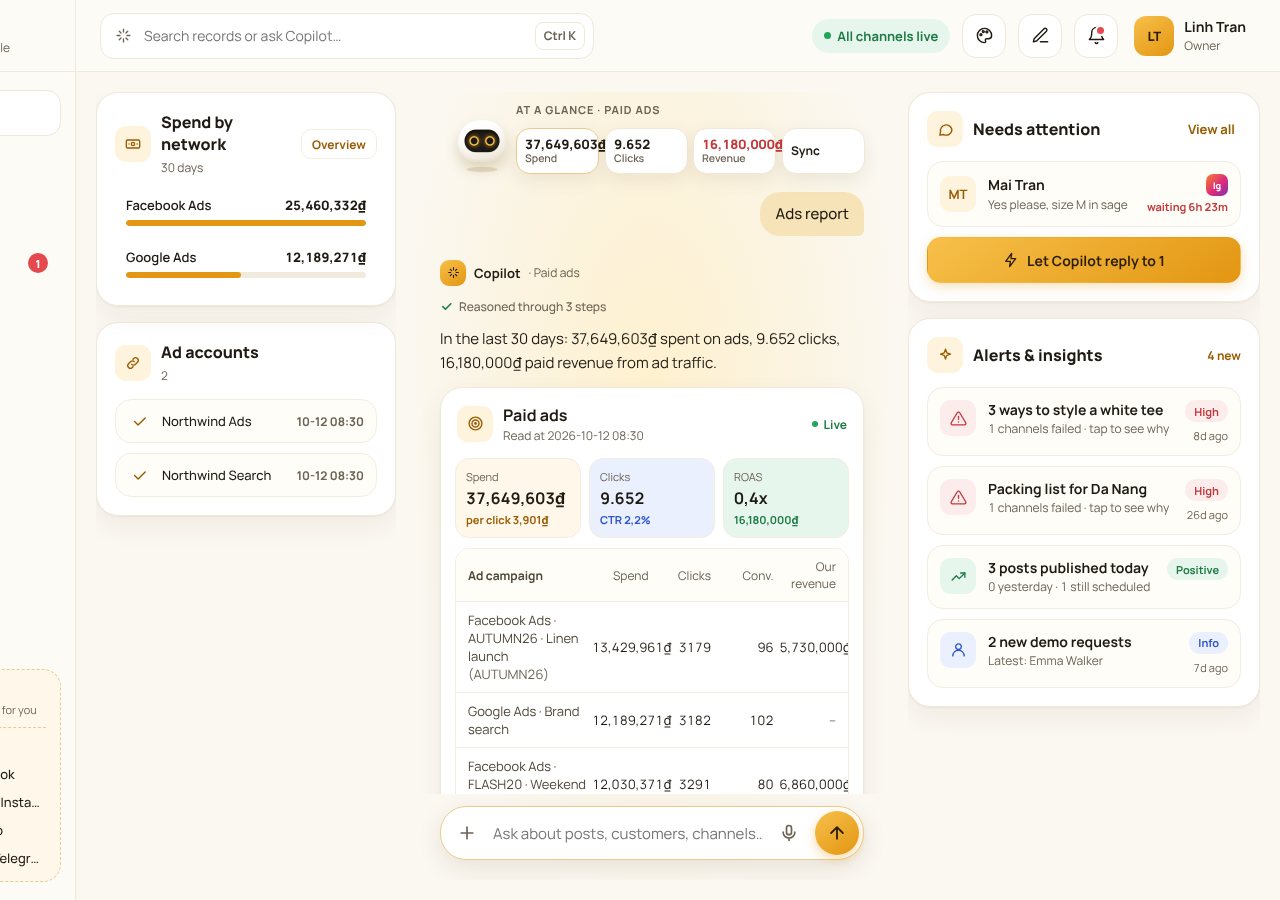Open the notifications bell
This screenshot has height=900, width=1280.
click(1096, 36)
